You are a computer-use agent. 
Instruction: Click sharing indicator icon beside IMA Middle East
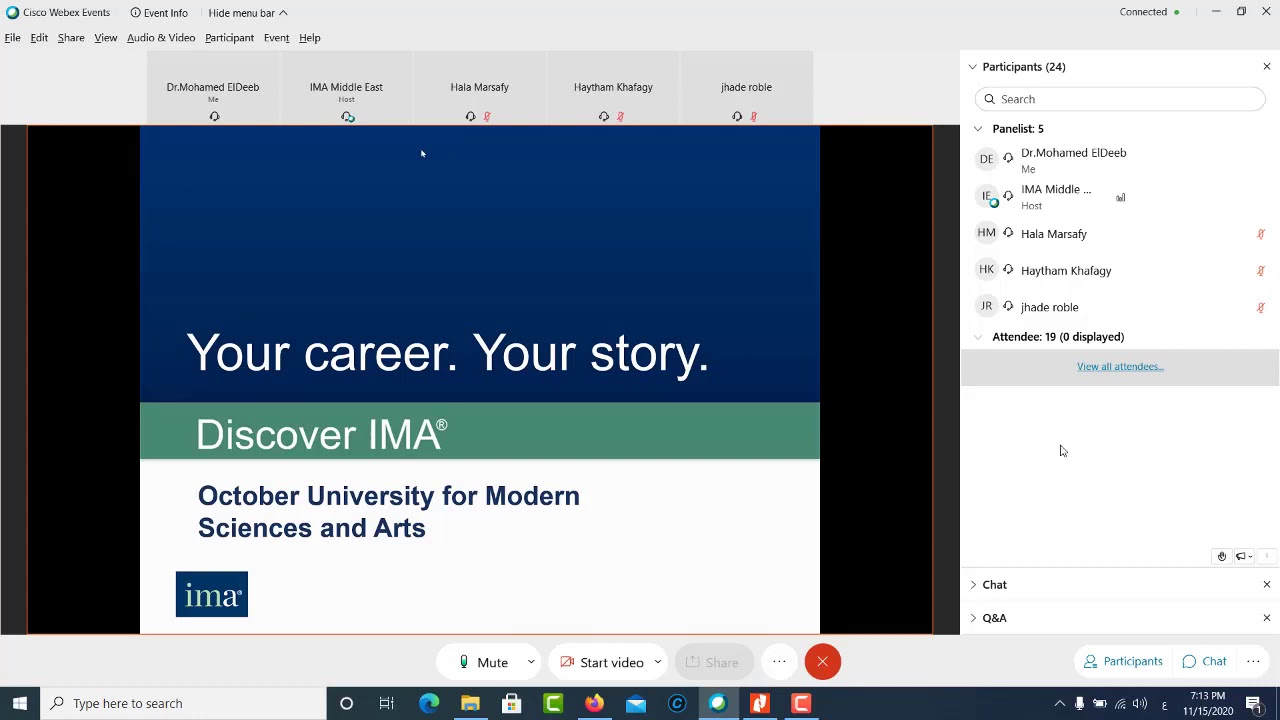pyautogui.click(x=1121, y=198)
